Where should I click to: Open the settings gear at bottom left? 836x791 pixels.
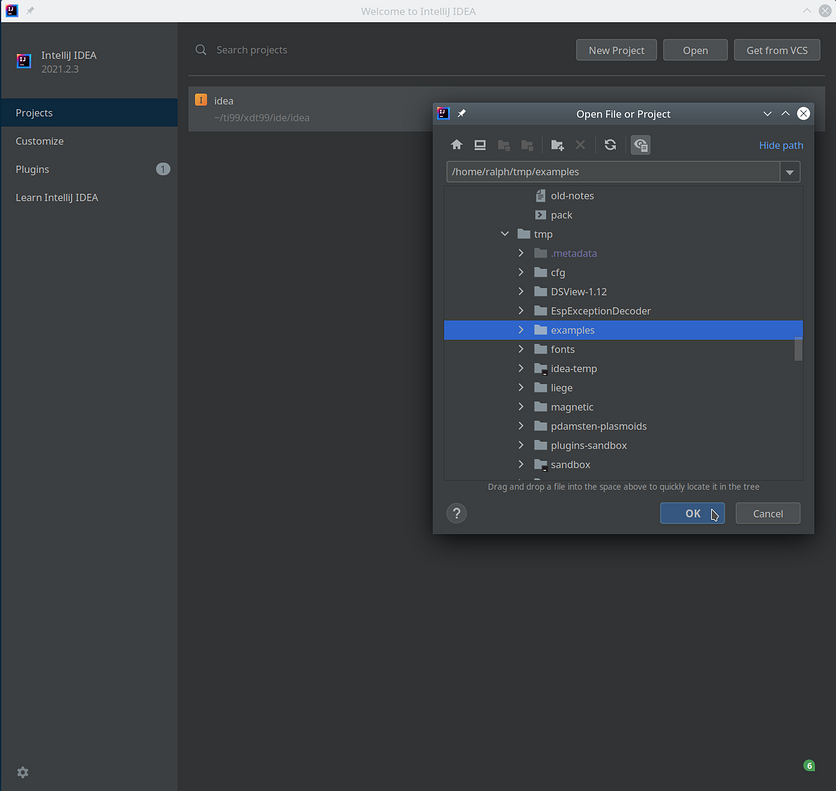coord(23,772)
